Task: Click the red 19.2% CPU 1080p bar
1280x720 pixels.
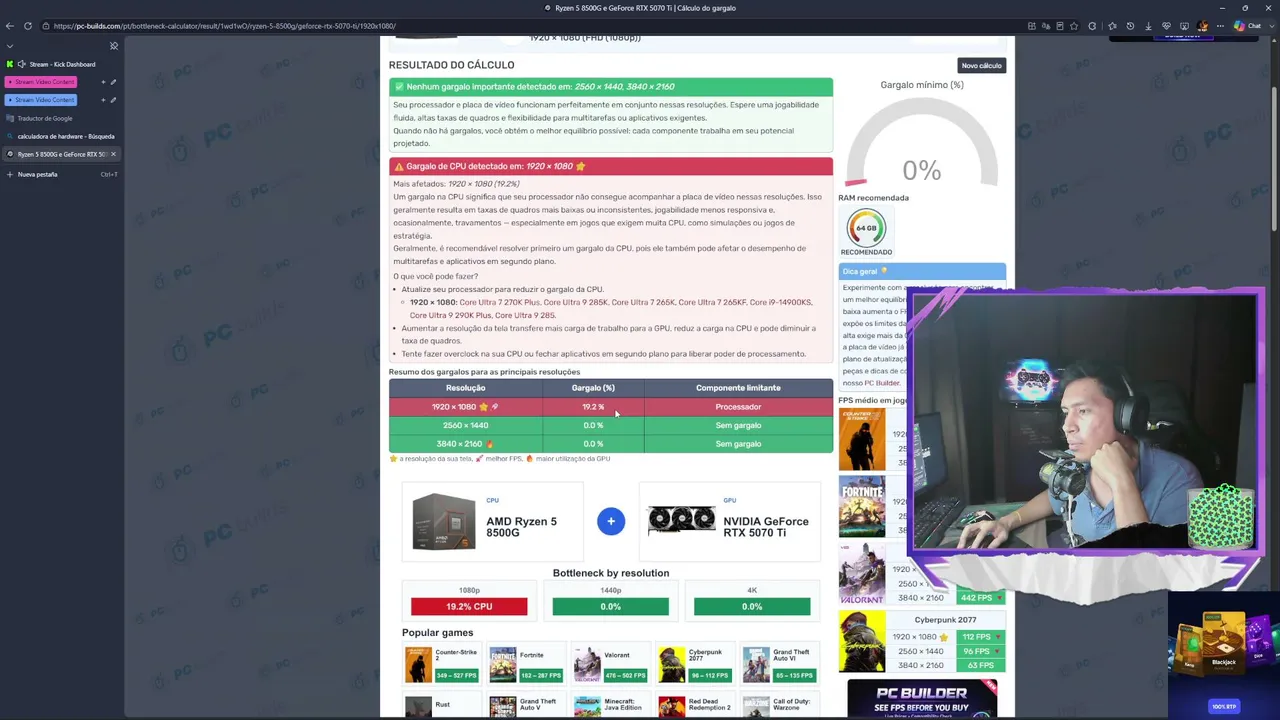Action: point(469,607)
